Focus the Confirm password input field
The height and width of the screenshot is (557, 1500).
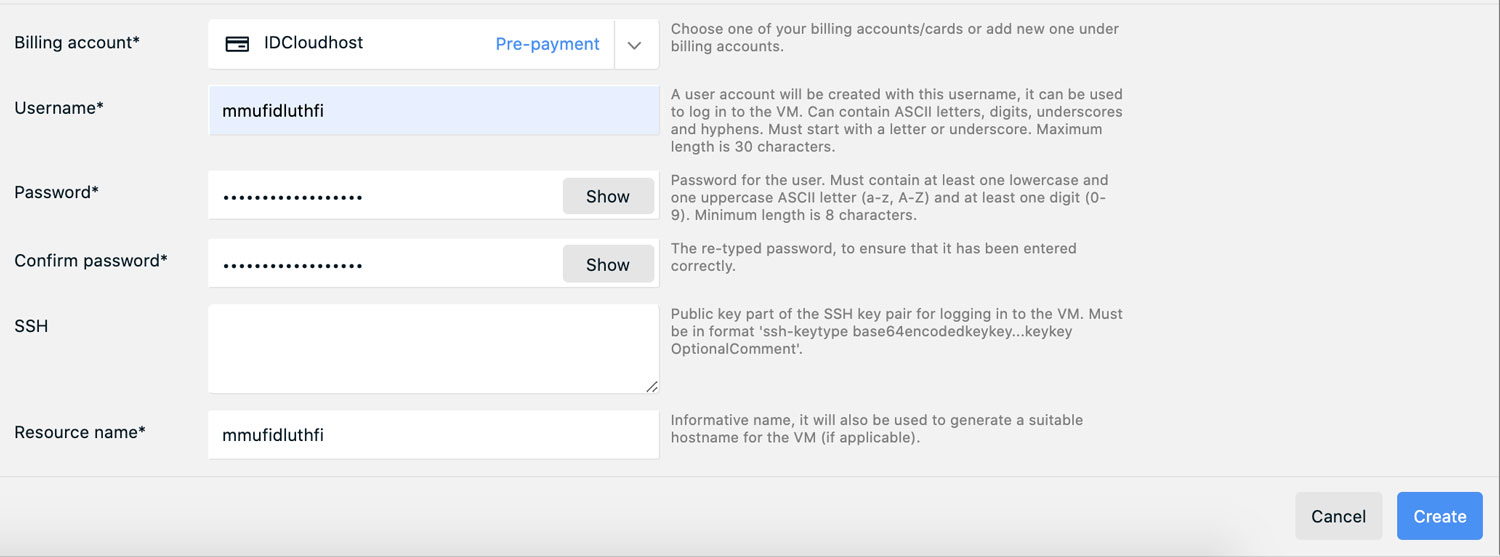(x=385, y=265)
